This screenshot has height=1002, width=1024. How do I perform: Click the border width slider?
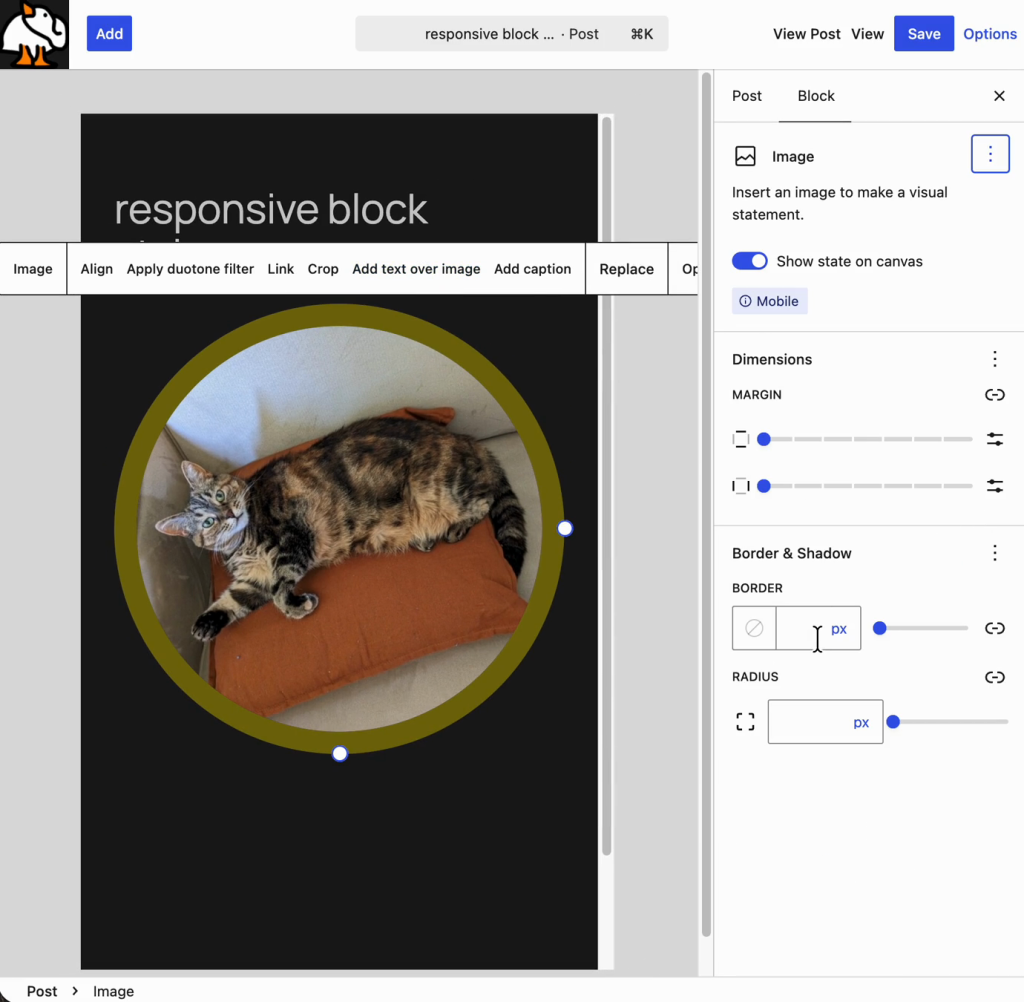click(921, 628)
